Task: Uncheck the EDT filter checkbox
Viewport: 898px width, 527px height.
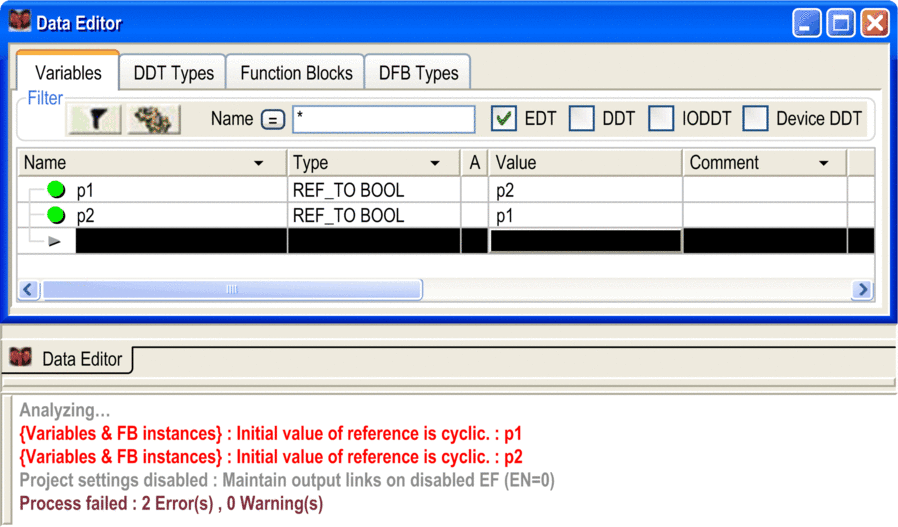Action: (x=504, y=119)
